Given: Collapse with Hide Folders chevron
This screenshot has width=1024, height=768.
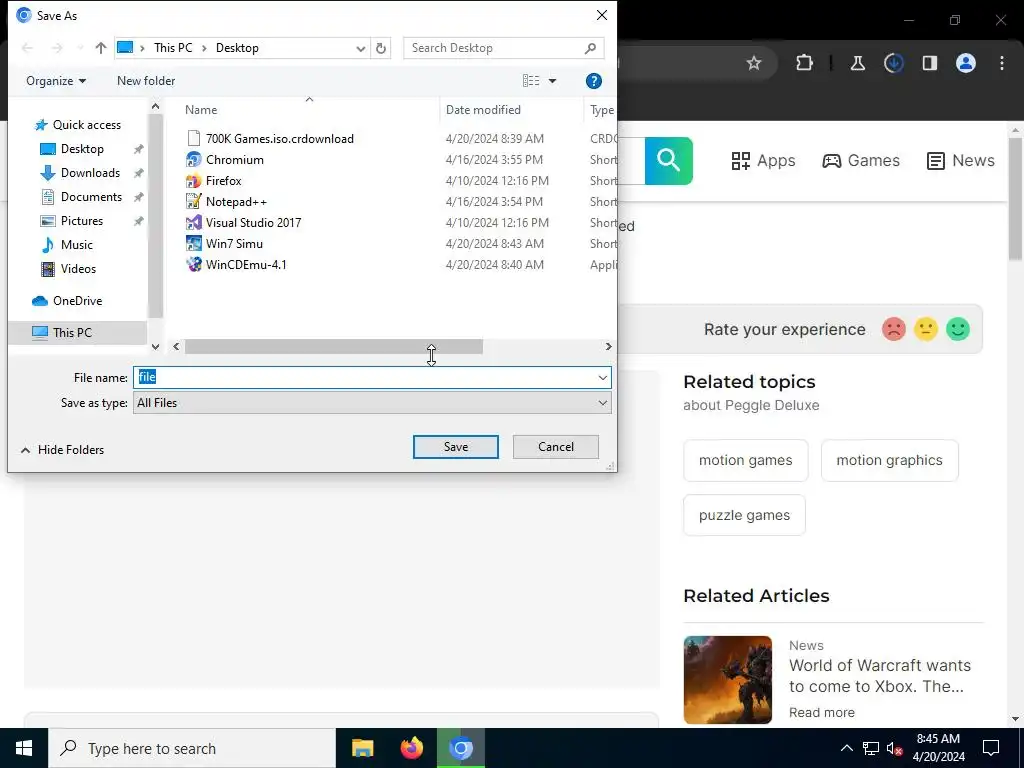Looking at the screenshot, I should pos(25,450).
